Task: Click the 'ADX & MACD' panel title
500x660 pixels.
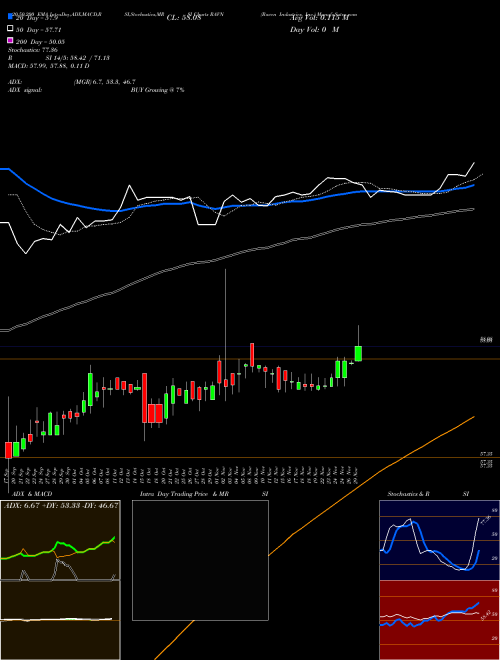Action: 32,493
